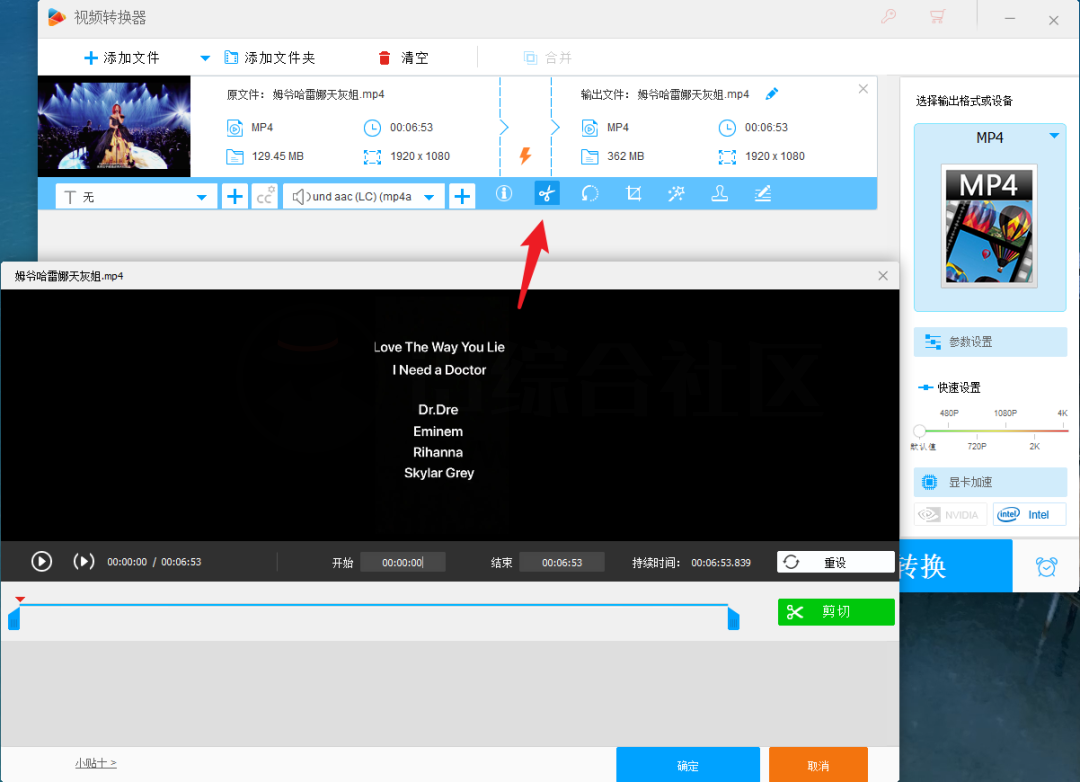This screenshot has width=1080, height=782.
Task: Play the video preview
Action: coord(41,562)
